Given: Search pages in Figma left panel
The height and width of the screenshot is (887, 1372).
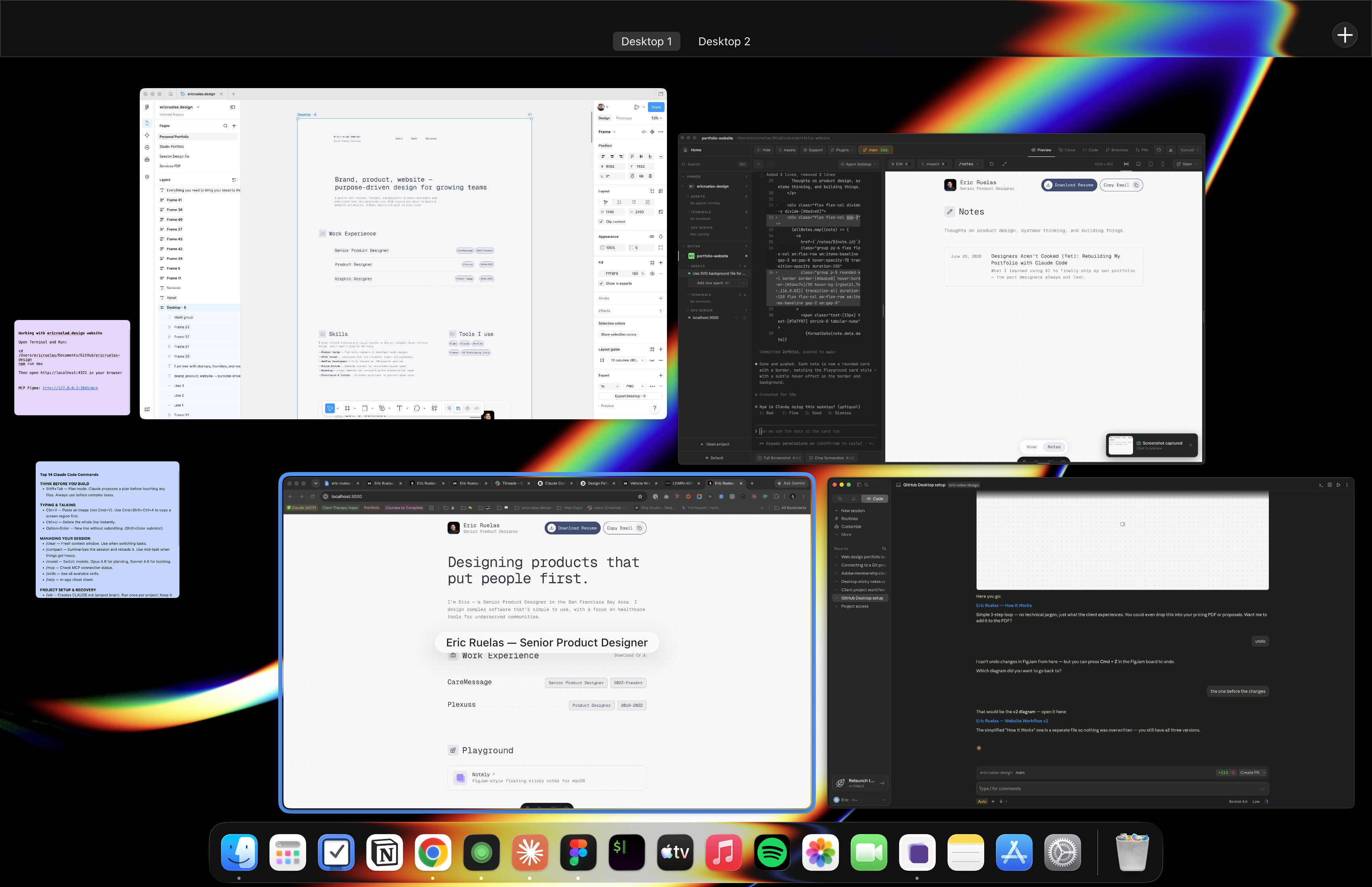Looking at the screenshot, I should pyautogui.click(x=225, y=125).
